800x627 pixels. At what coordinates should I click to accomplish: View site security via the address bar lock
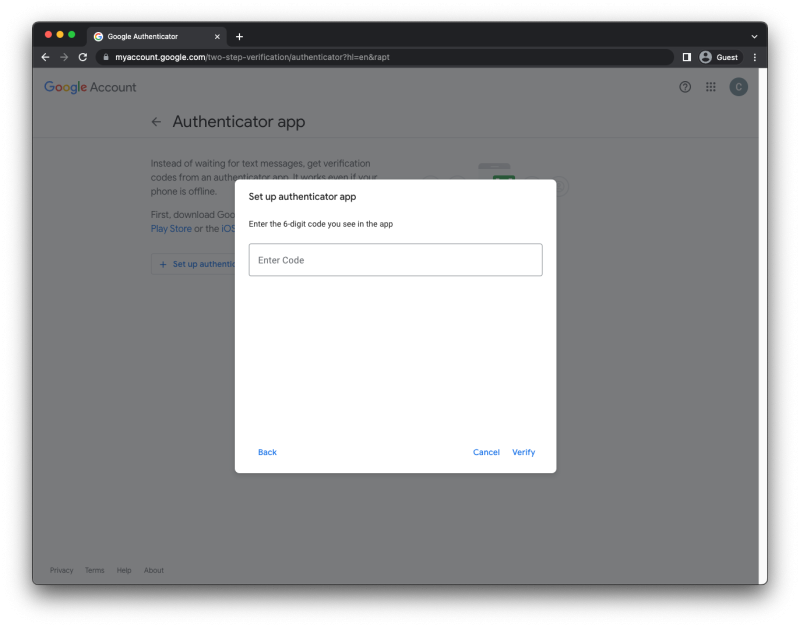click(106, 57)
